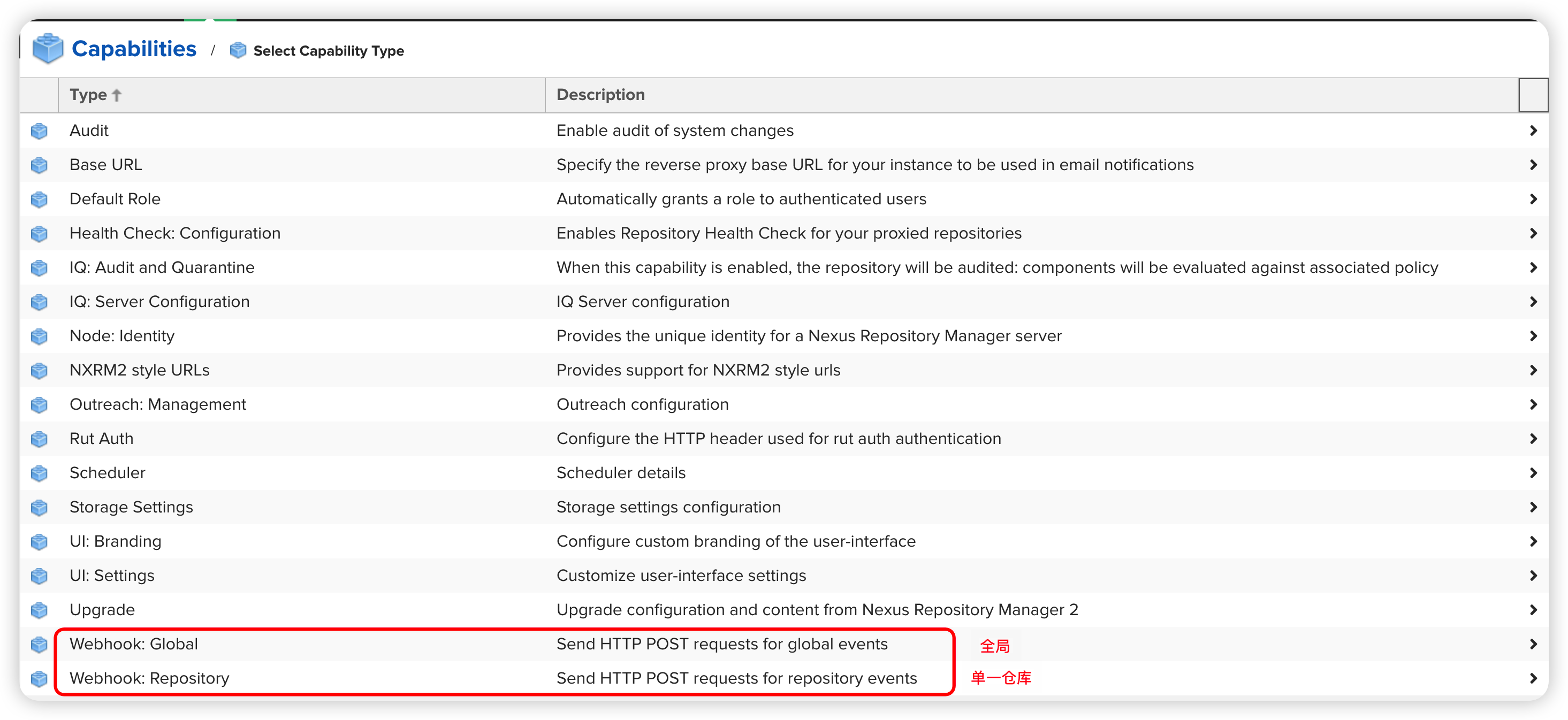
Task: Expand the Storage Settings row arrow
Action: (1533, 507)
